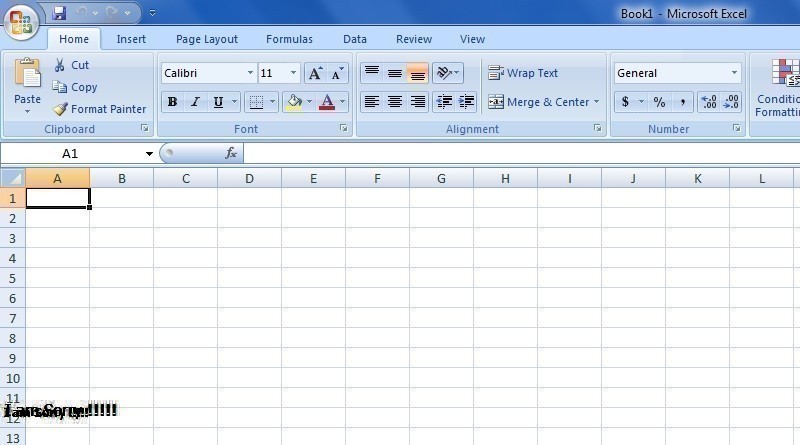
Task: Open the Borders options dropdown arrow
Action: coord(272,102)
